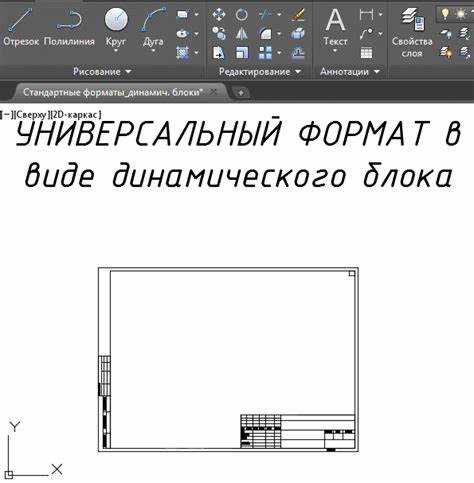Open the Rectangle tool dropdown arrow
This screenshot has height=483, width=474.
197,15
